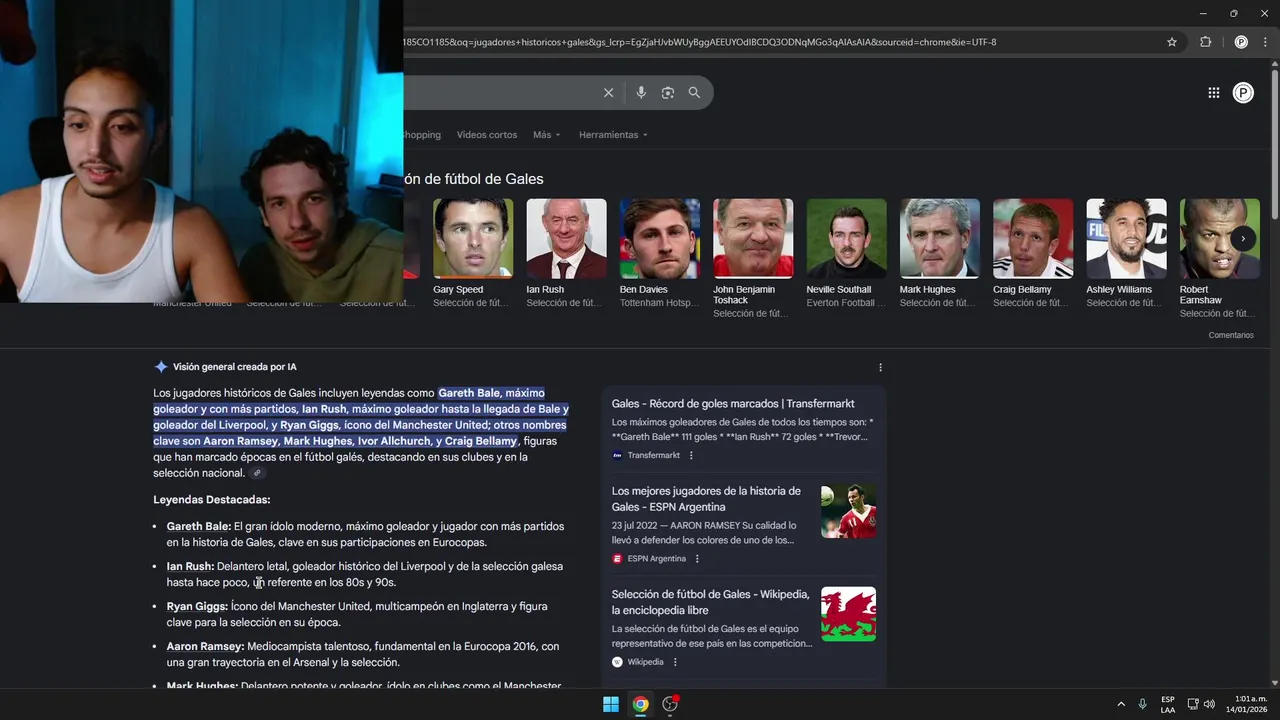Open the Robert Earnshaw player card

(x=1219, y=258)
